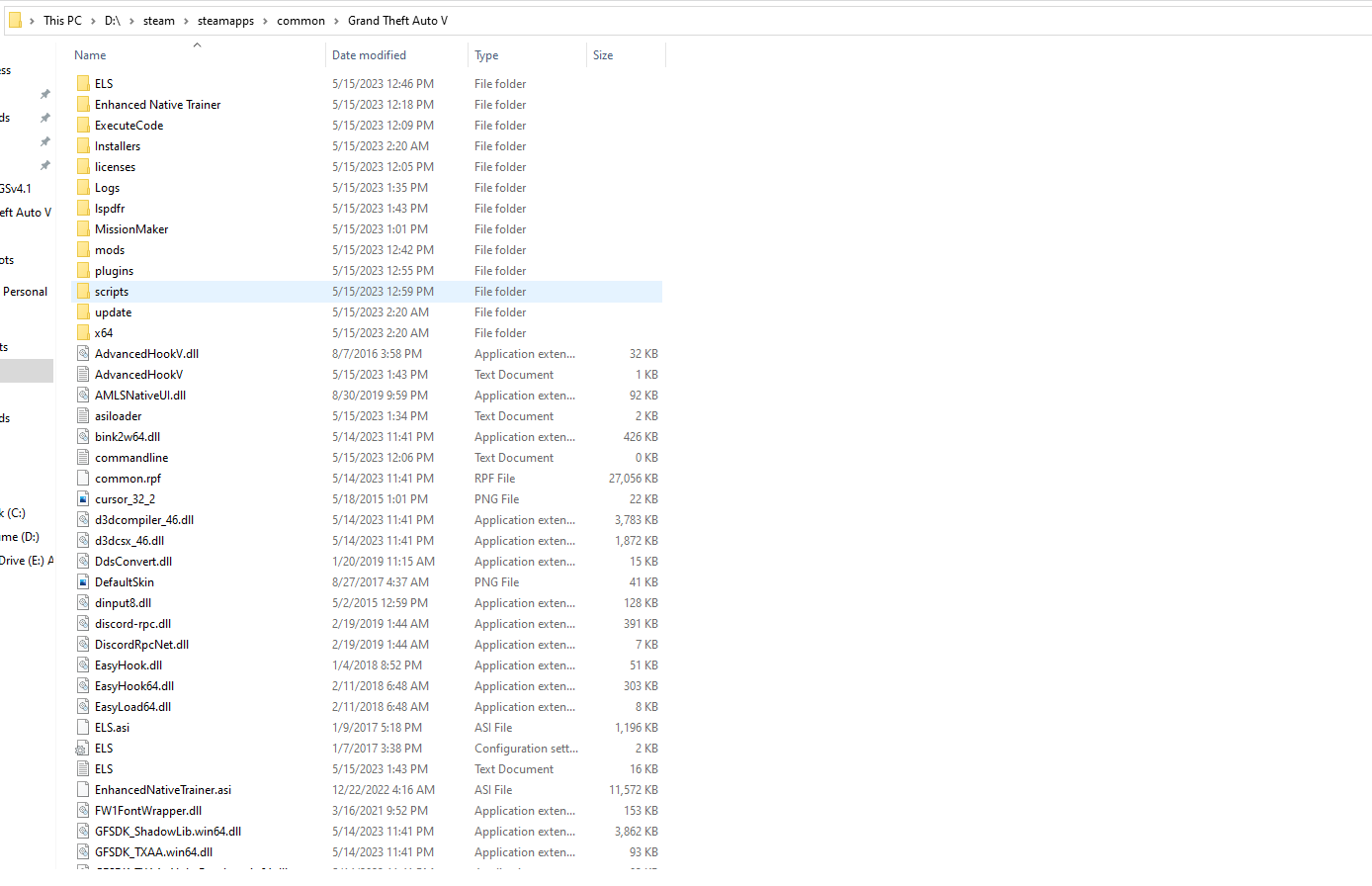1372x886 pixels.
Task: Open the chevron between steam and steamapps
Action: tap(186, 21)
